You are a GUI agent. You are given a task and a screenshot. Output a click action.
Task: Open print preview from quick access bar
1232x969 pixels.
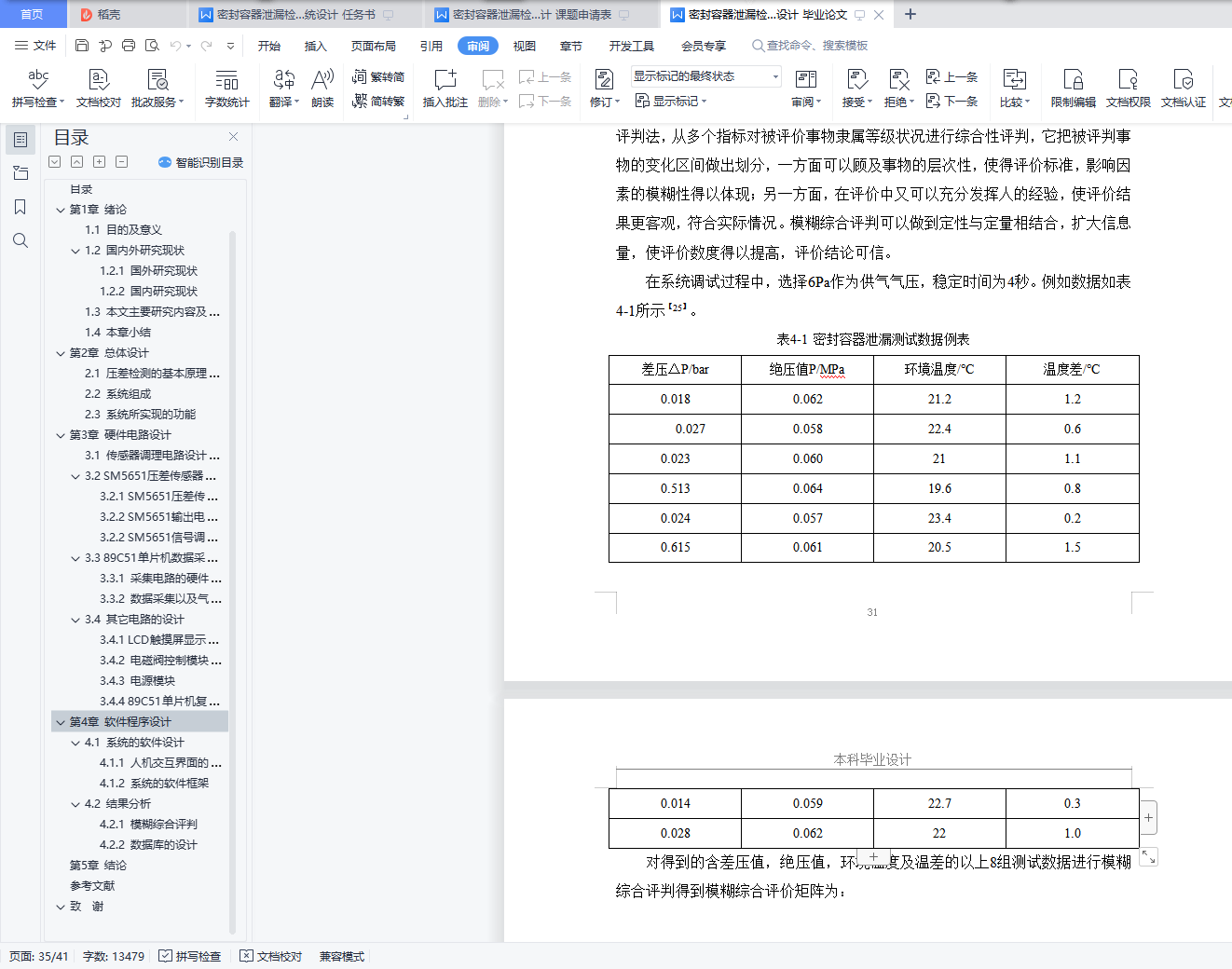[152, 46]
